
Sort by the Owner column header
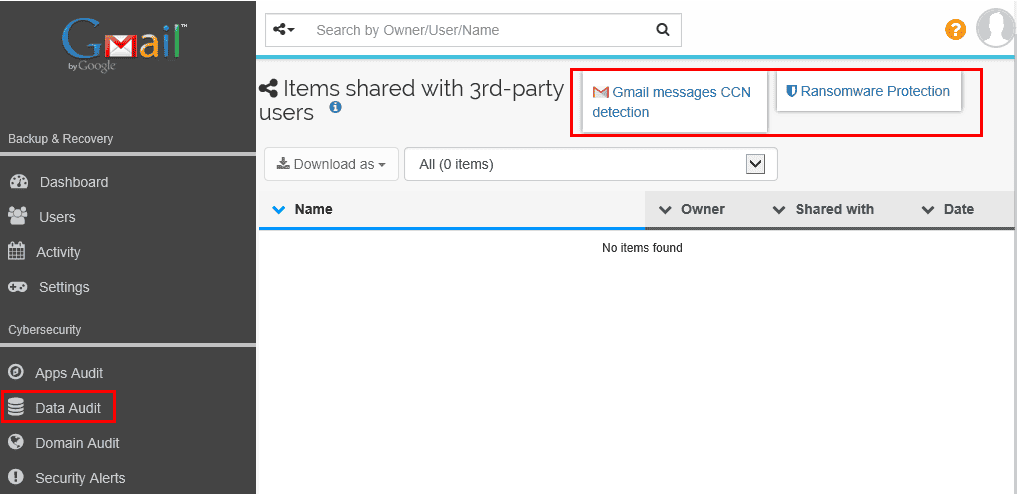702,209
